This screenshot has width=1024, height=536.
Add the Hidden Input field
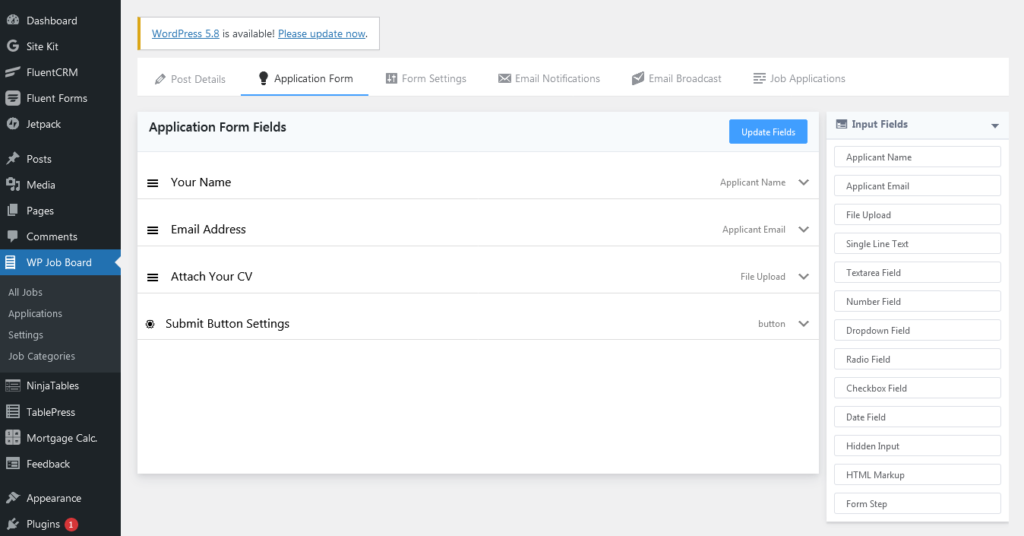coord(917,446)
